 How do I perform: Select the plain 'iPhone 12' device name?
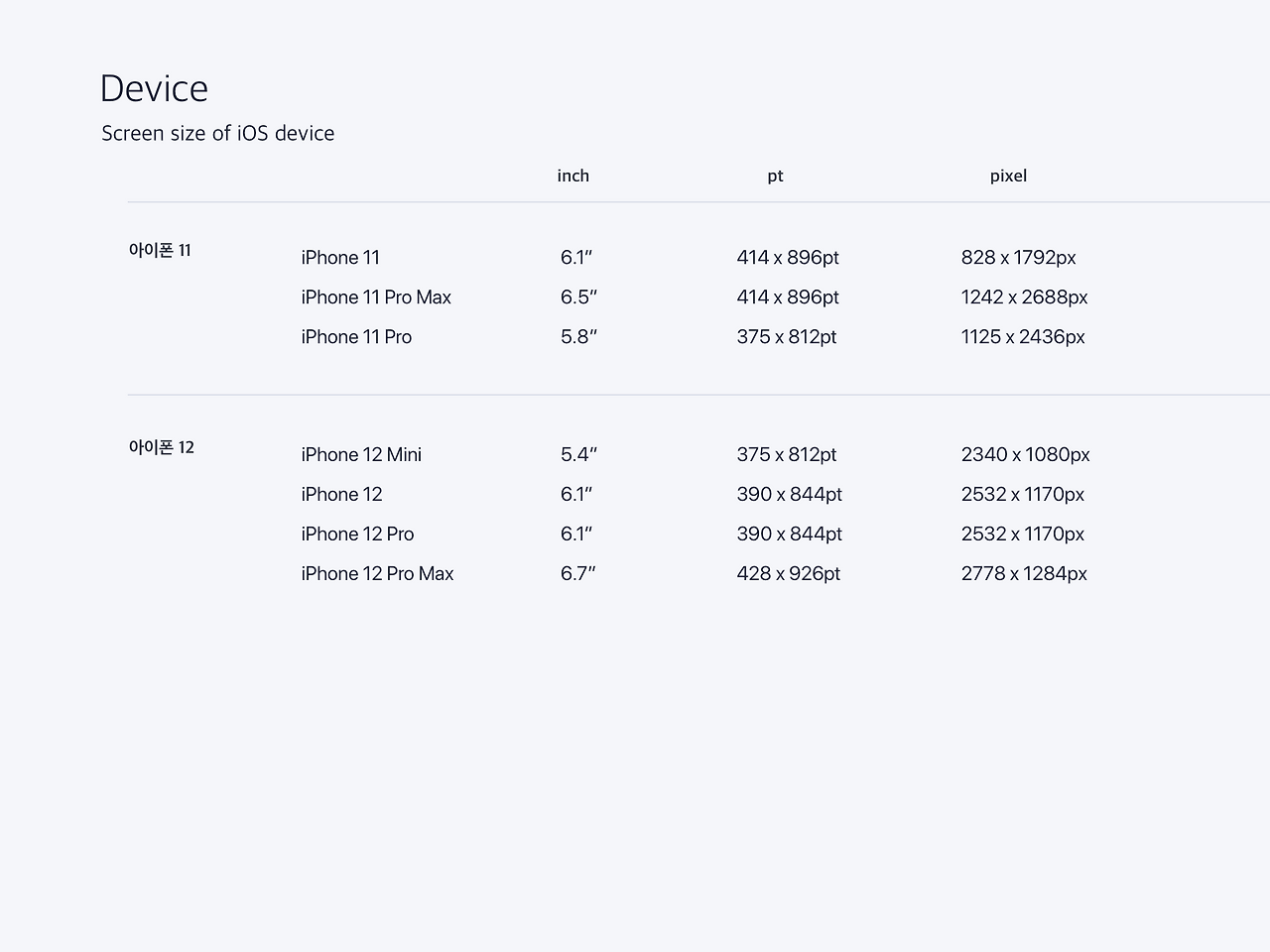pos(341,495)
